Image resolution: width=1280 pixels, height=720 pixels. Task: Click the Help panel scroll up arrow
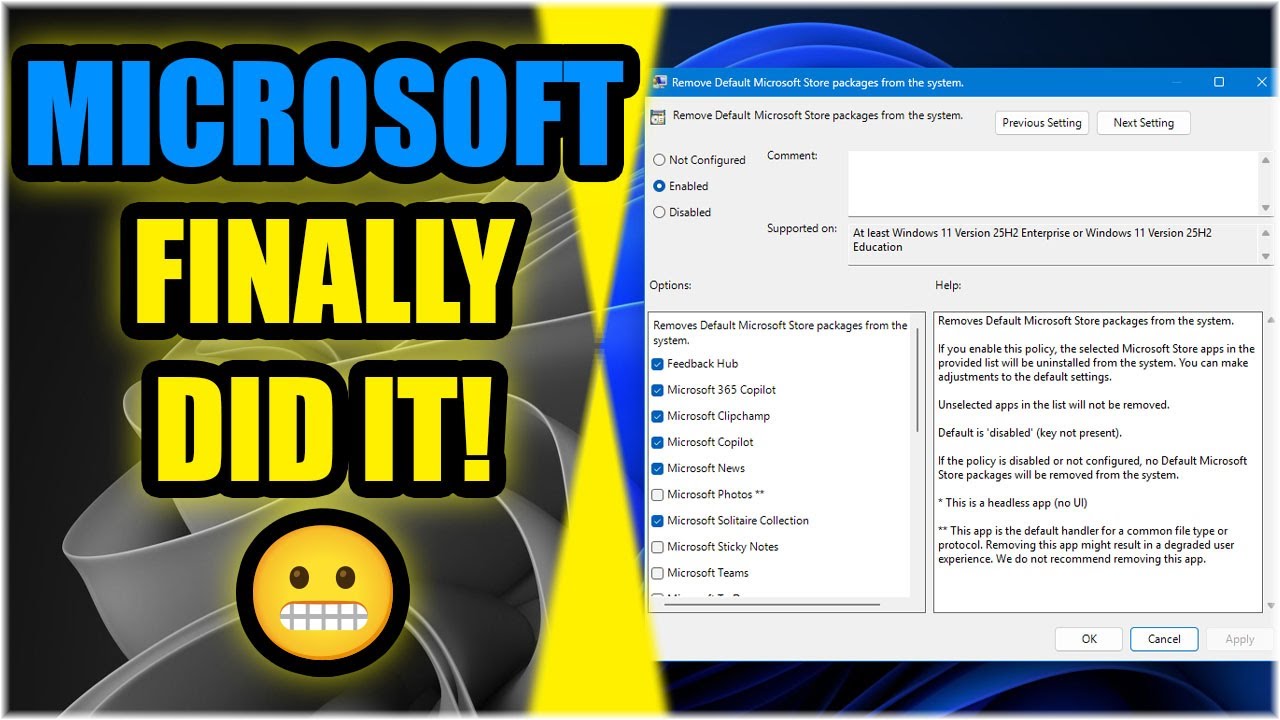[x=1271, y=321]
